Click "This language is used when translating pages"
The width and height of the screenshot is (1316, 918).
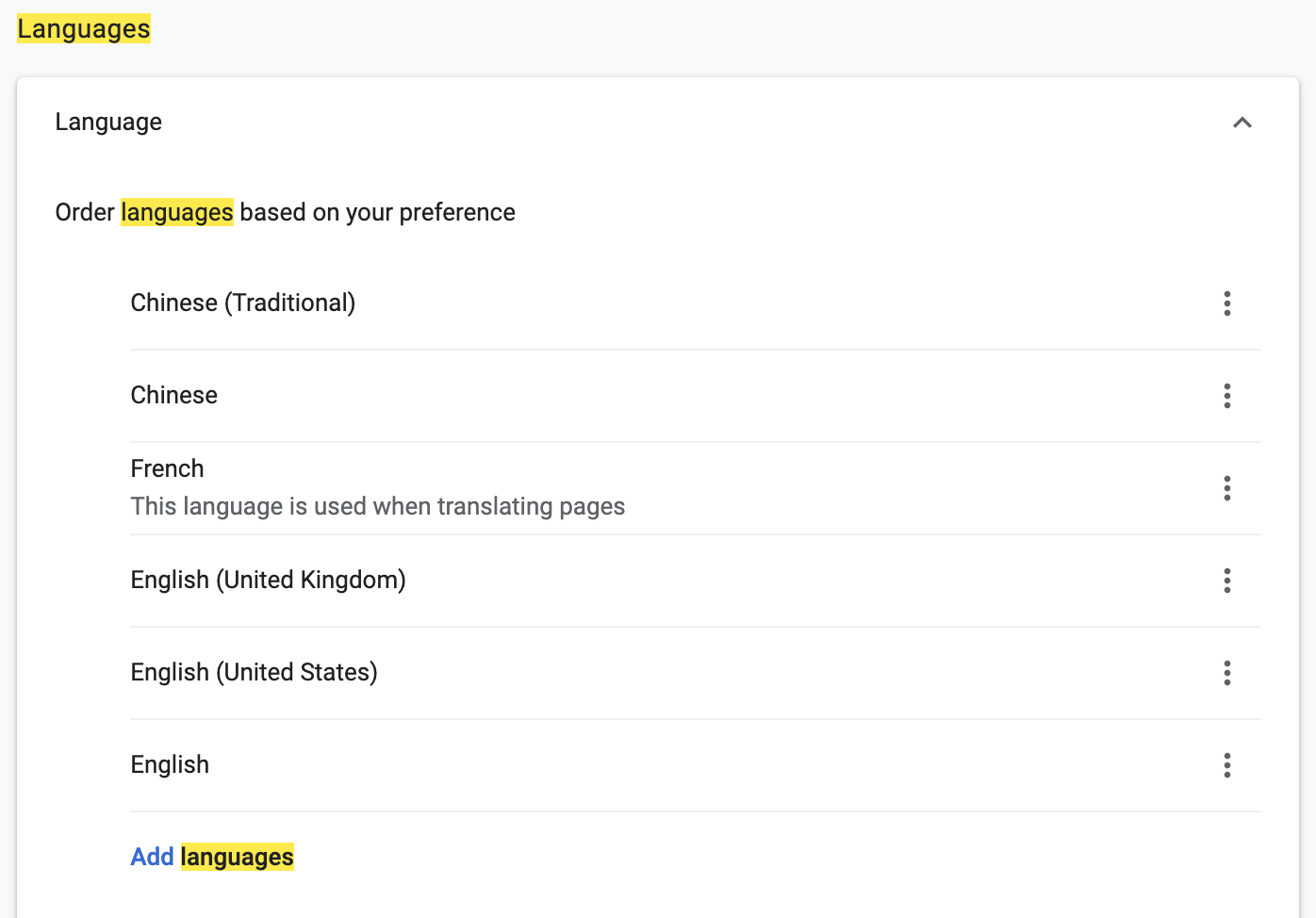(x=378, y=507)
